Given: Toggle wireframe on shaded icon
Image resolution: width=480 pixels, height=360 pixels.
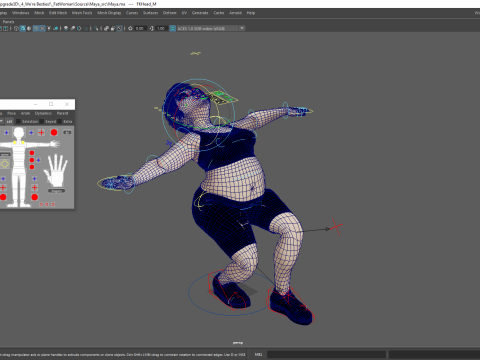Looking at the screenshot, I should (36, 28).
